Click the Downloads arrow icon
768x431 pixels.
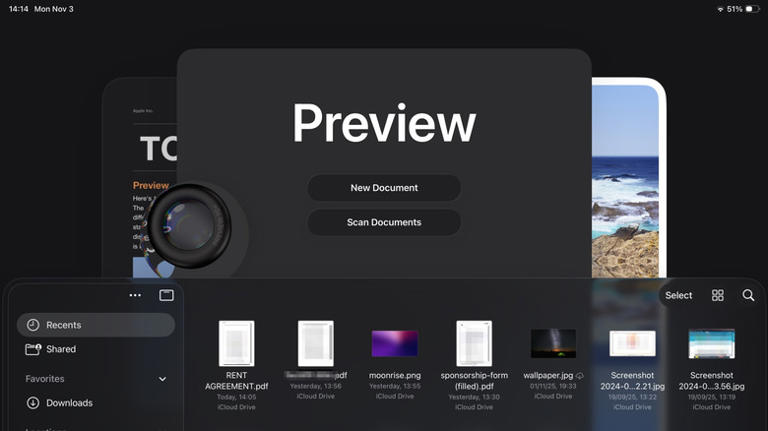(x=33, y=403)
